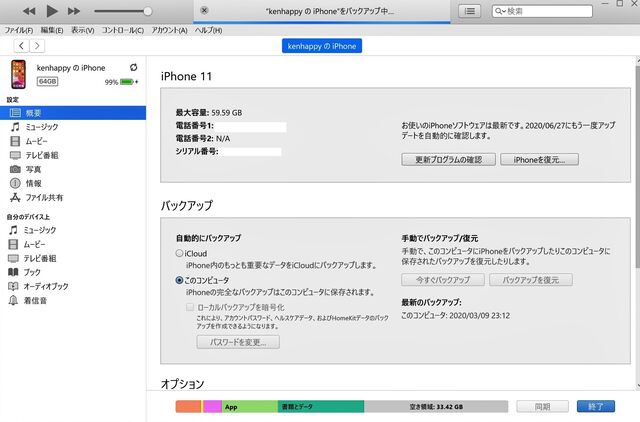Screen dimensions: 640x422
Task: Go back with the left chevron
Action: pos(21,46)
